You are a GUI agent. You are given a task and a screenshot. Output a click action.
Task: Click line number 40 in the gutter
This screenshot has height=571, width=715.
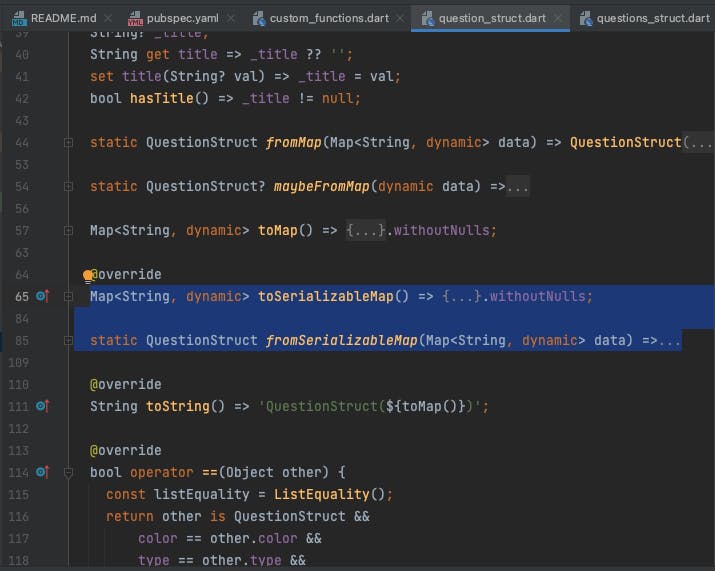pos(22,55)
